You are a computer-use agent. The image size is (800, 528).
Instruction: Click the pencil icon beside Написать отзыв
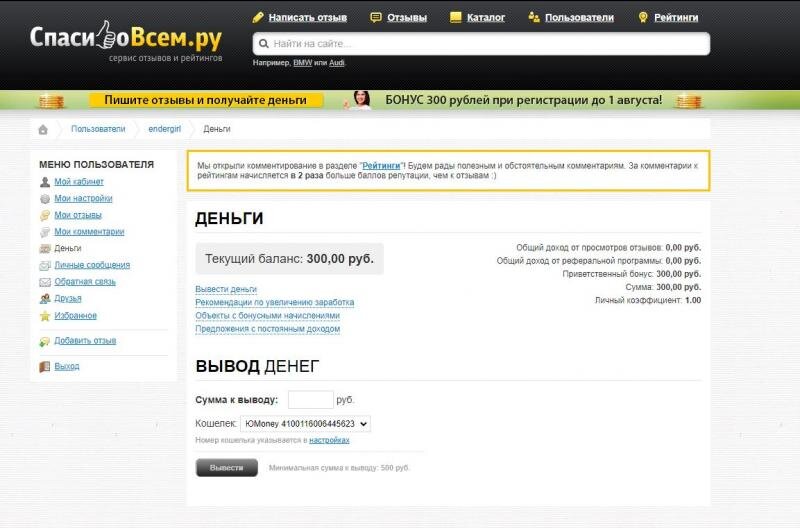coord(258,17)
